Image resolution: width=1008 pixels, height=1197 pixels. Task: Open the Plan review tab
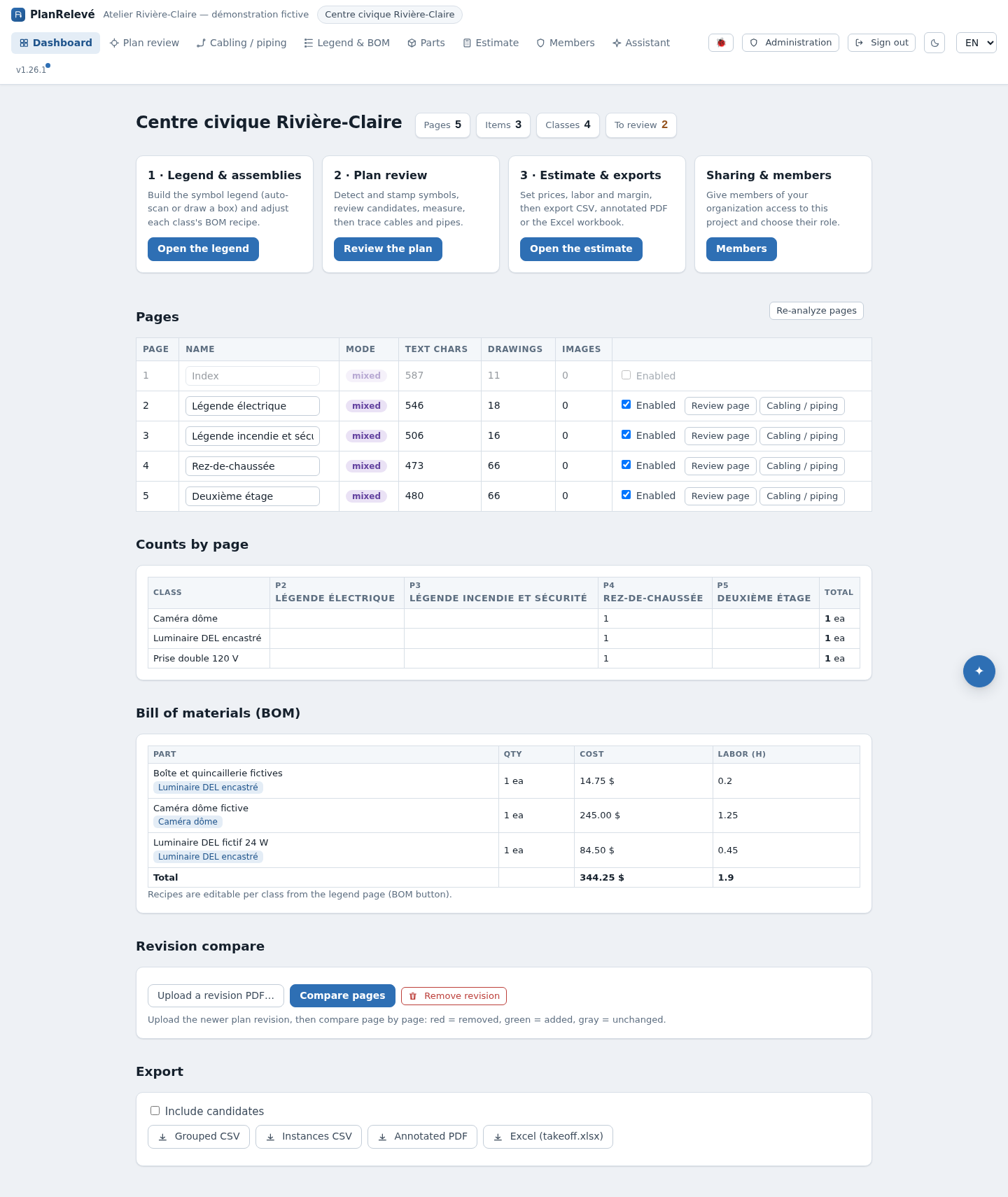click(x=144, y=43)
